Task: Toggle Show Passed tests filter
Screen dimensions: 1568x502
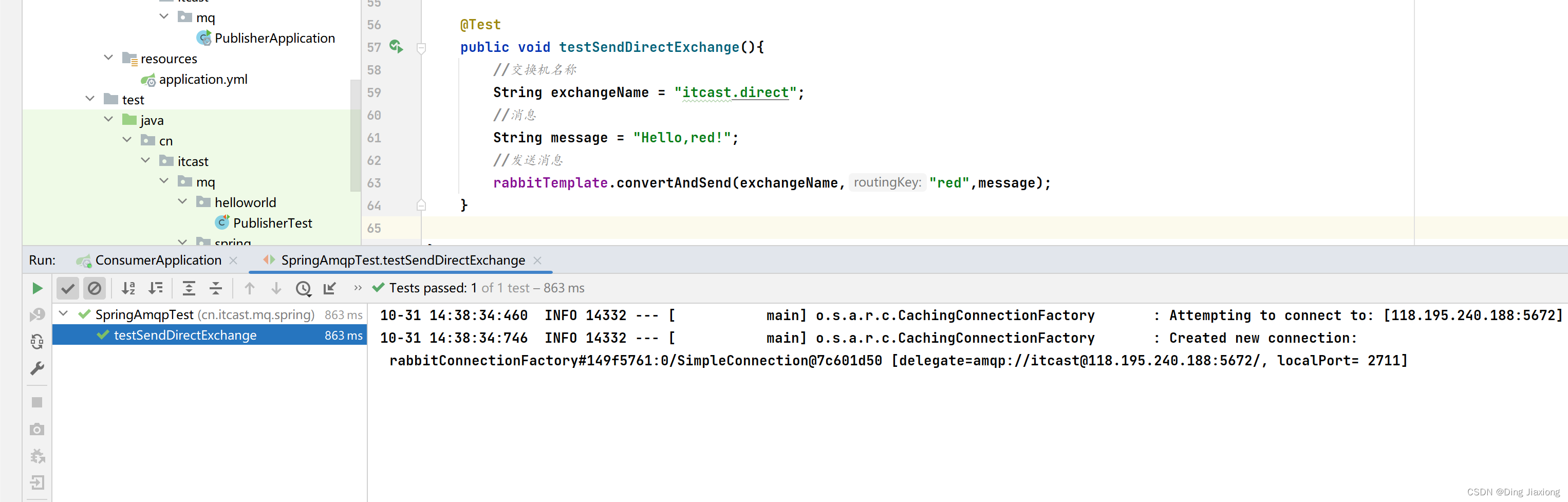Action: tap(68, 288)
